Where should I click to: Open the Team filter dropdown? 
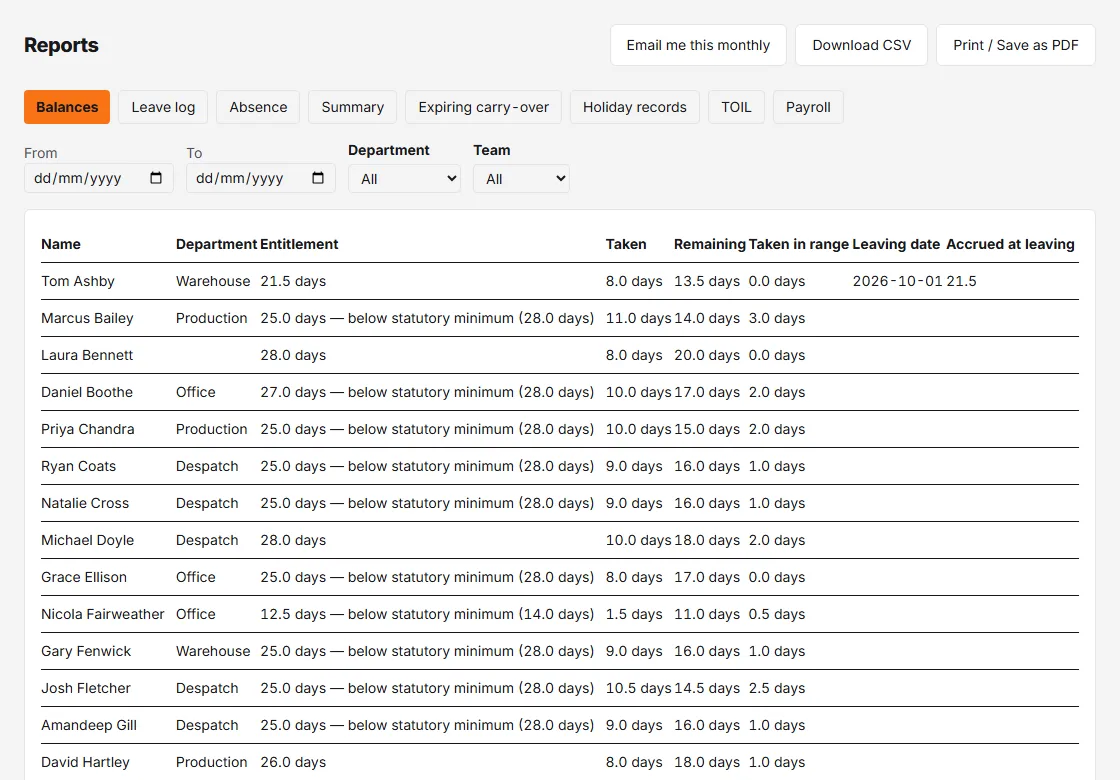point(521,179)
